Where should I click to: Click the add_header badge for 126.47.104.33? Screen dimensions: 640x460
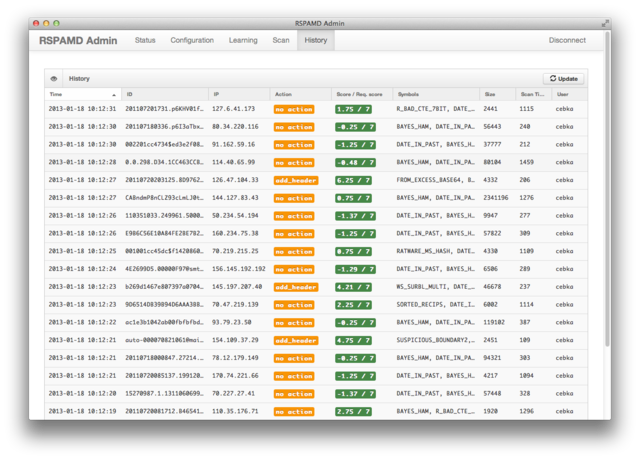pos(296,180)
